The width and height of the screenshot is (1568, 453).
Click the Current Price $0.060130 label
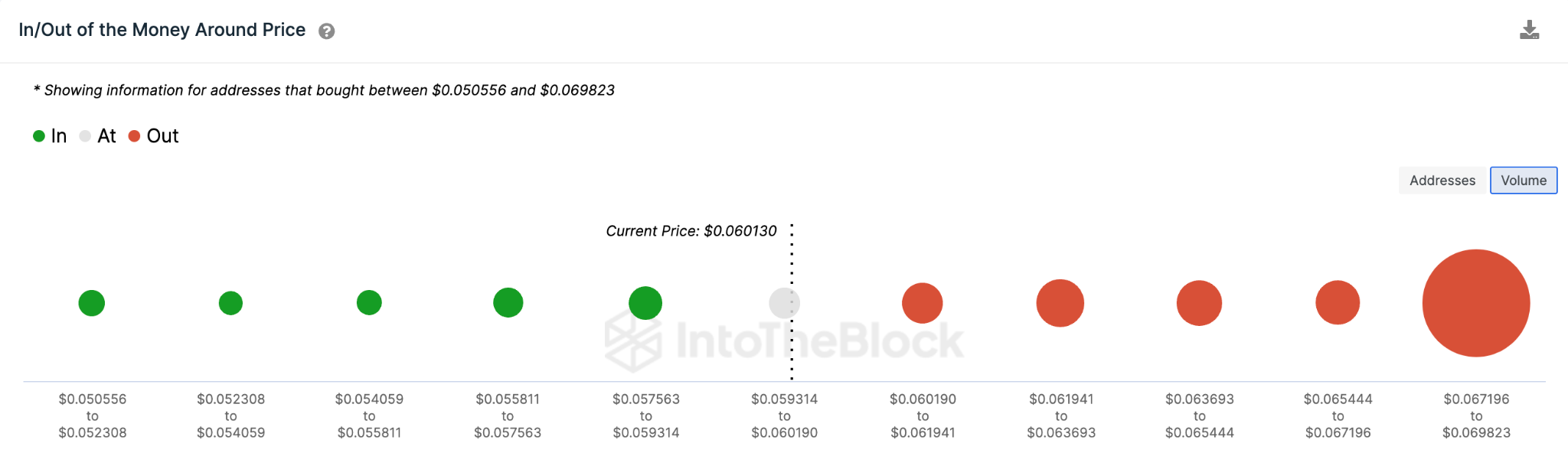[x=691, y=231]
